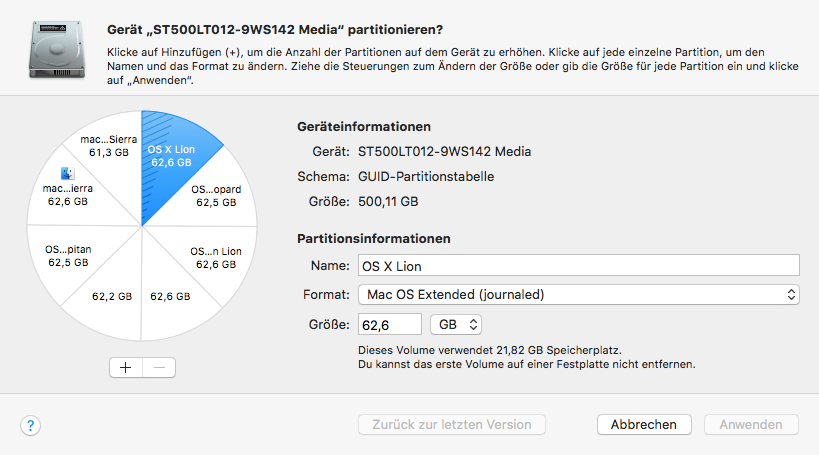Open help with the question mark button
The image size is (819, 455).
(x=31, y=425)
